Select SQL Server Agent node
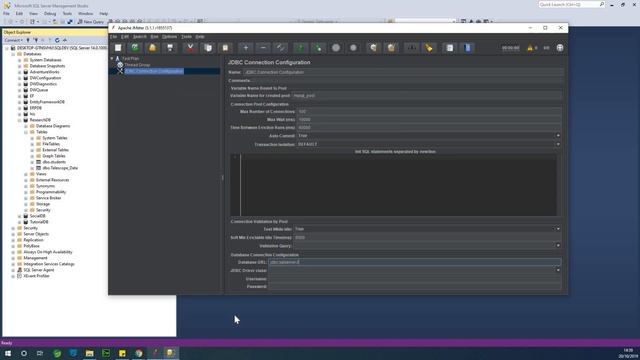Screen dimensions: 640x360 click(x=38, y=270)
